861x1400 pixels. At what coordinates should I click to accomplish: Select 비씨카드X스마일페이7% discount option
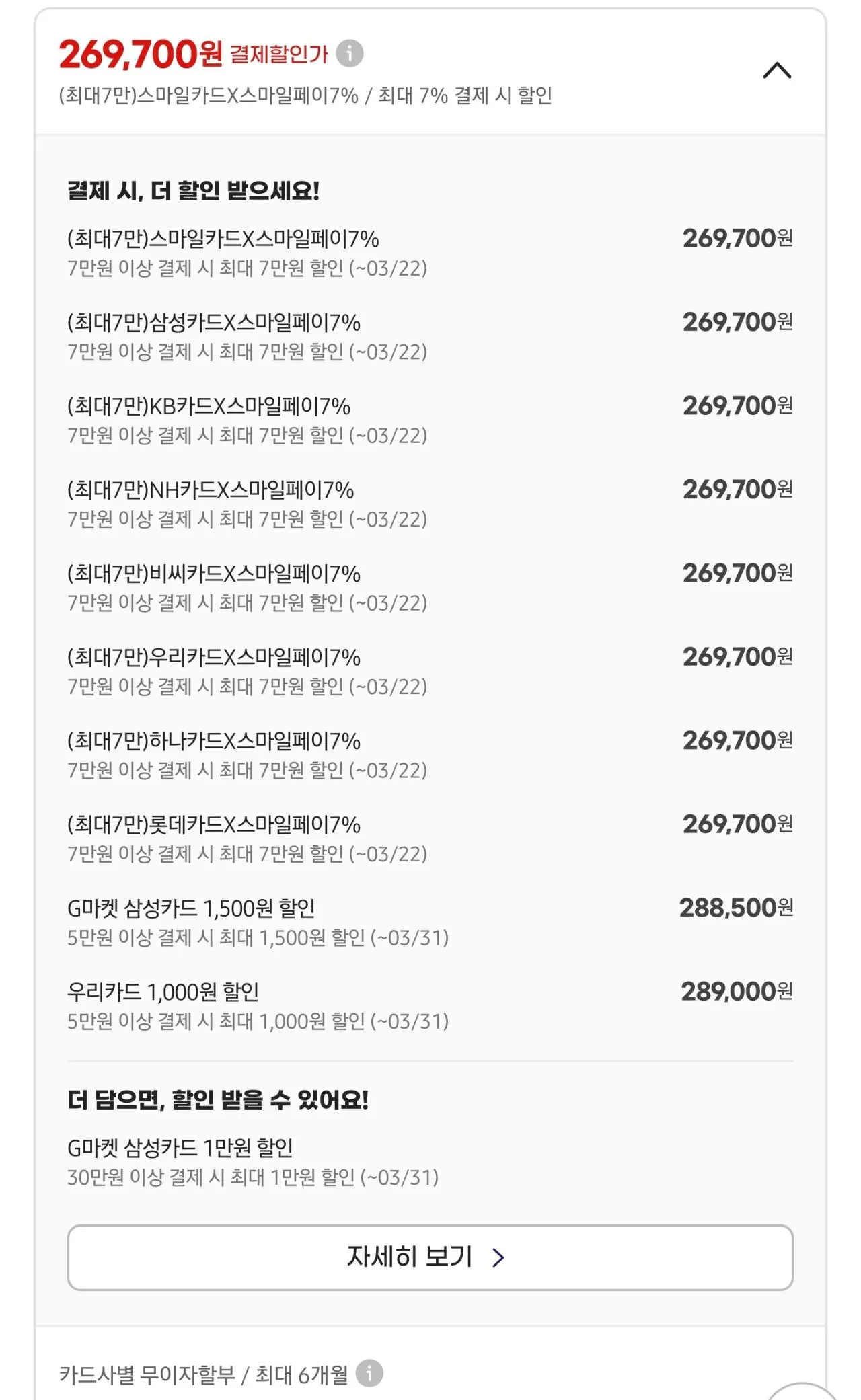pyautogui.click(x=213, y=574)
